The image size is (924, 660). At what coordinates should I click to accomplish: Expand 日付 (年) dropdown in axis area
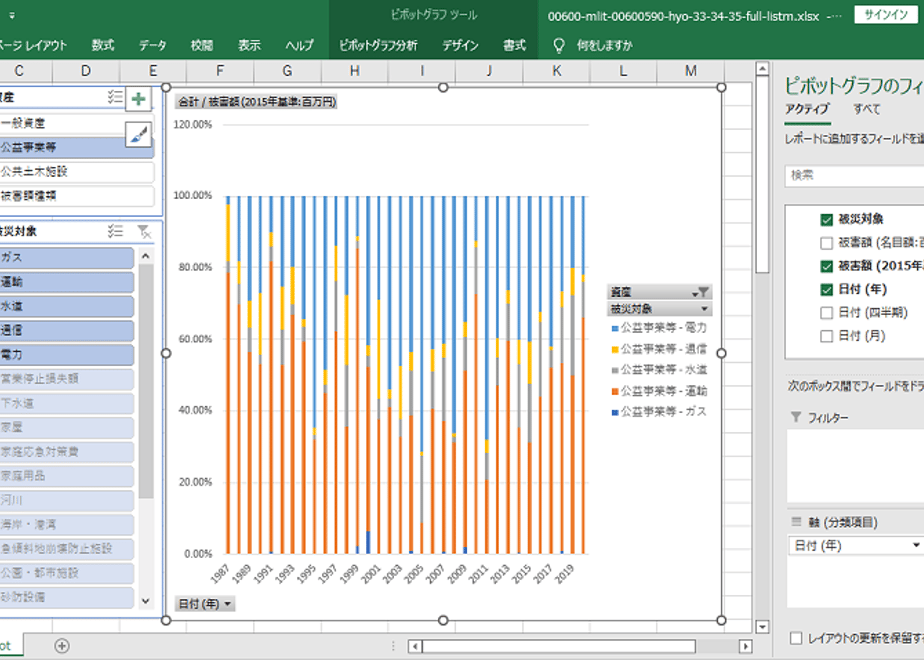(916, 546)
